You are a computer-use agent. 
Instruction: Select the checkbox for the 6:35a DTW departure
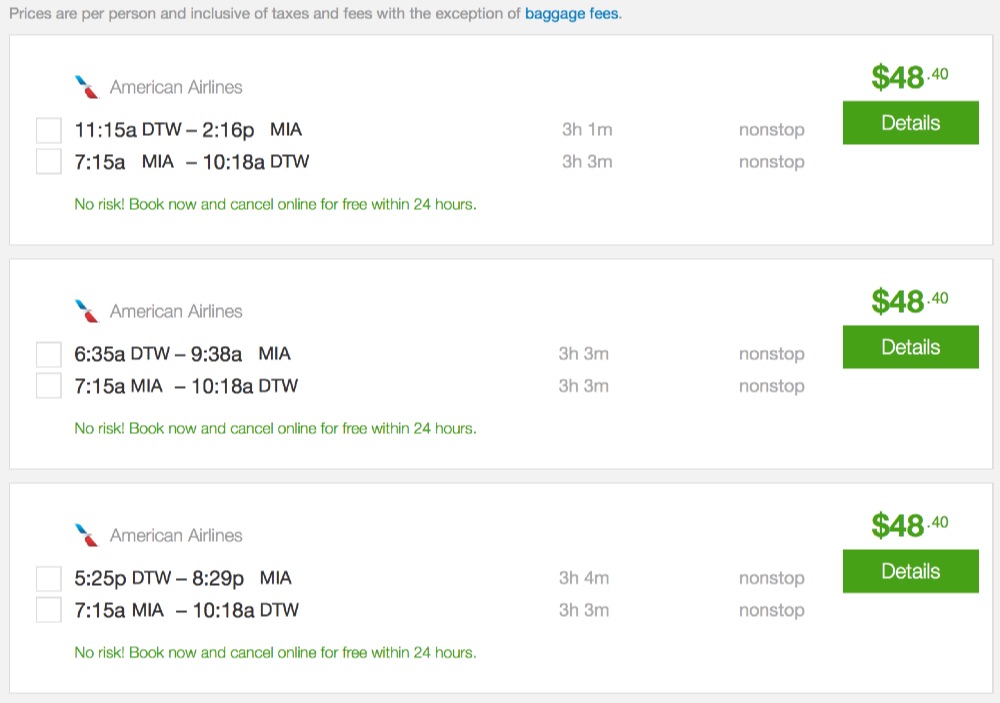click(x=49, y=354)
